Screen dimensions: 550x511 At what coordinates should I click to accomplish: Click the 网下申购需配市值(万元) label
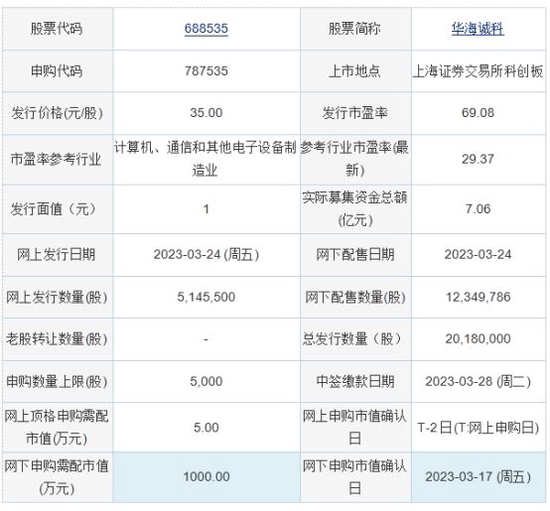pos(56,477)
